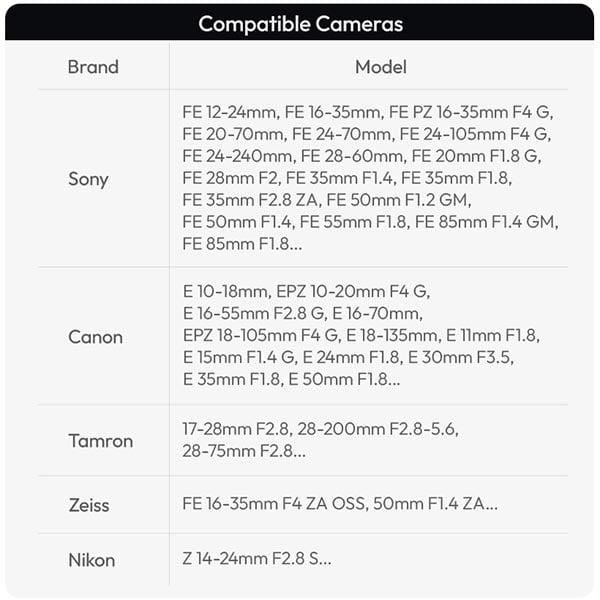Image resolution: width=600 pixels, height=600 pixels.
Task: Click the Zeiss brand cell
Action: pyautogui.click(x=89, y=505)
